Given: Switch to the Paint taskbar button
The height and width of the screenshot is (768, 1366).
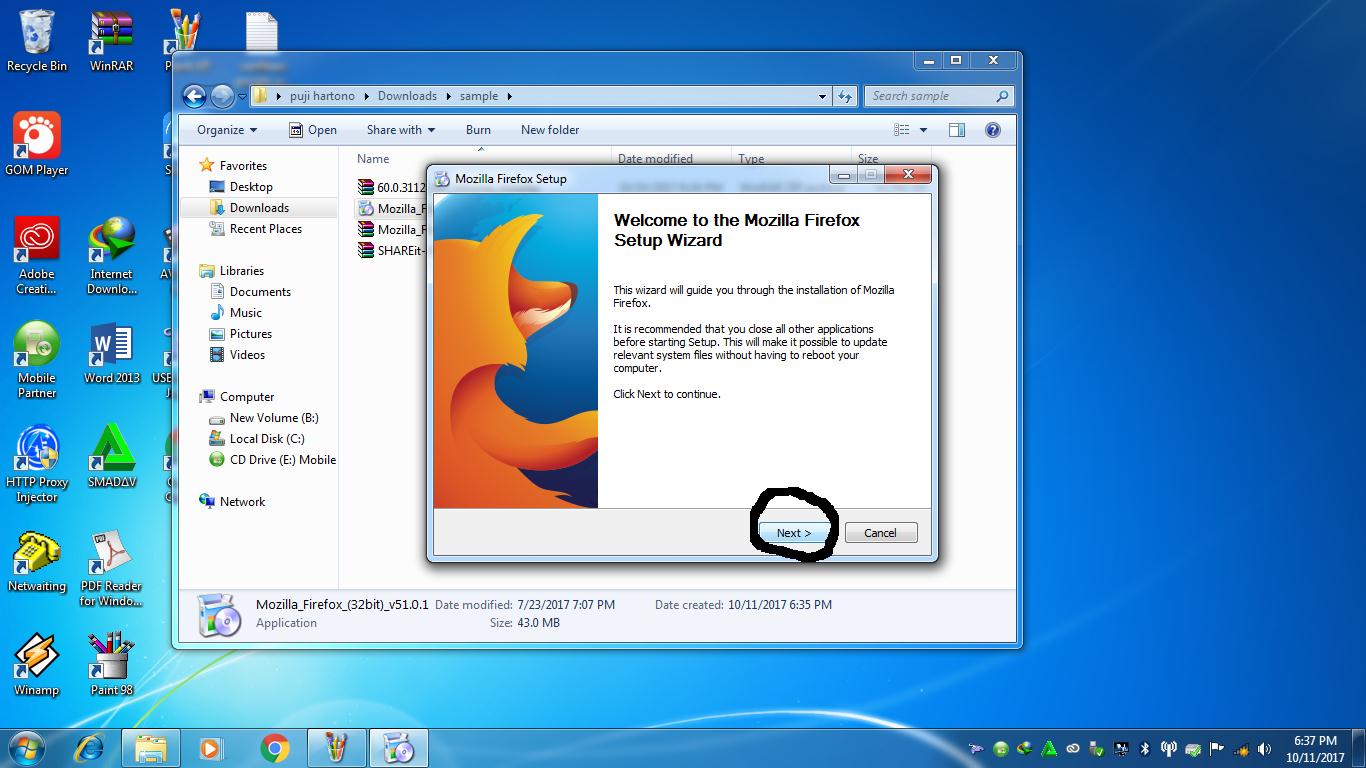Looking at the screenshot, I should click(x=337, y=747).
